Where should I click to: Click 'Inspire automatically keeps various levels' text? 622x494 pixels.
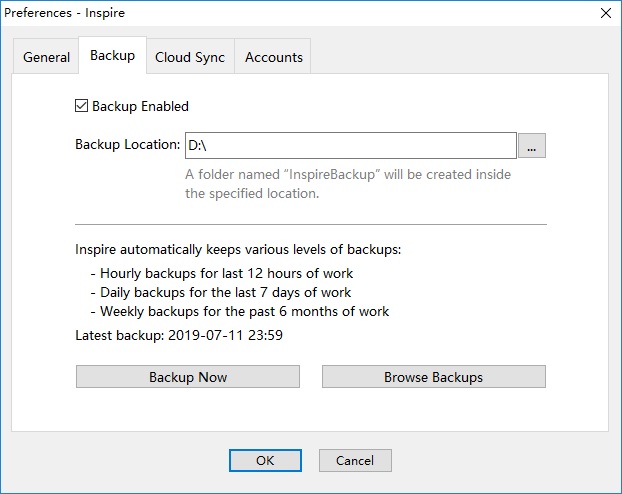tap(238, 250)
